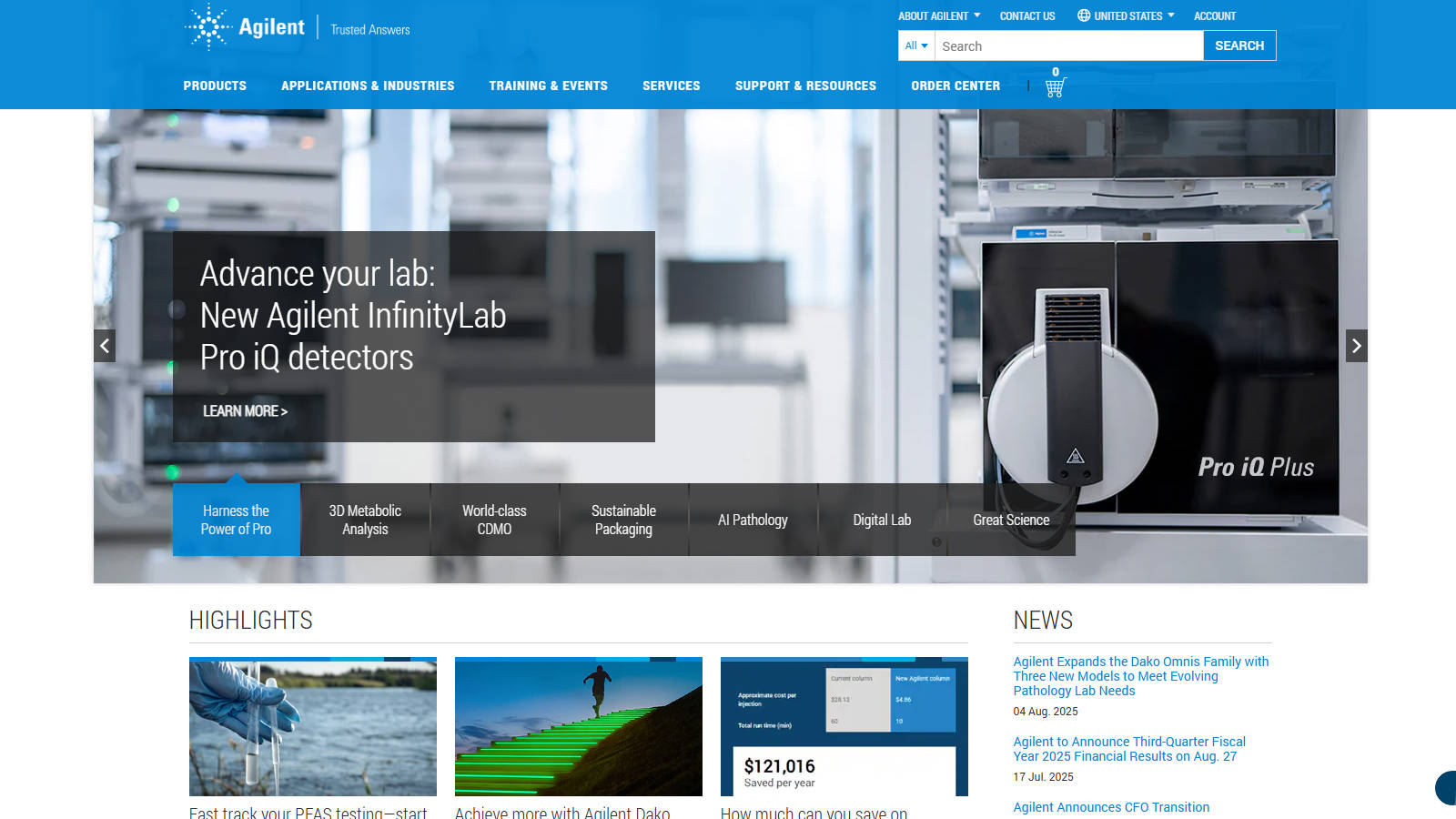1456x819 pixels.
Task: Click in the Search input field
Action: (x=1069, y=45)
